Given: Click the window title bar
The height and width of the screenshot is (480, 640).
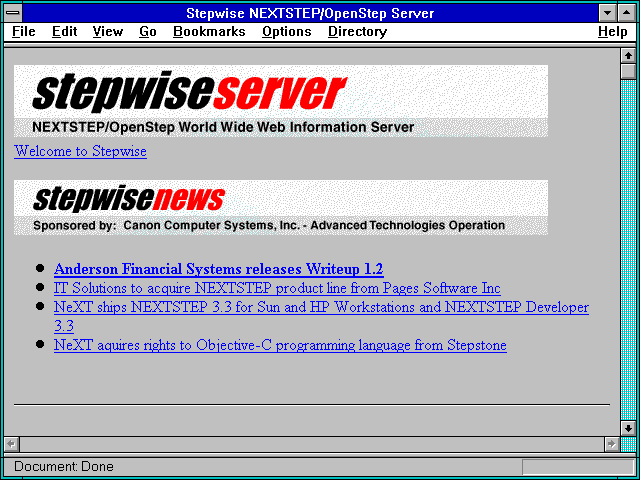Looking at the screenshot, I should (x=310, y=13).
